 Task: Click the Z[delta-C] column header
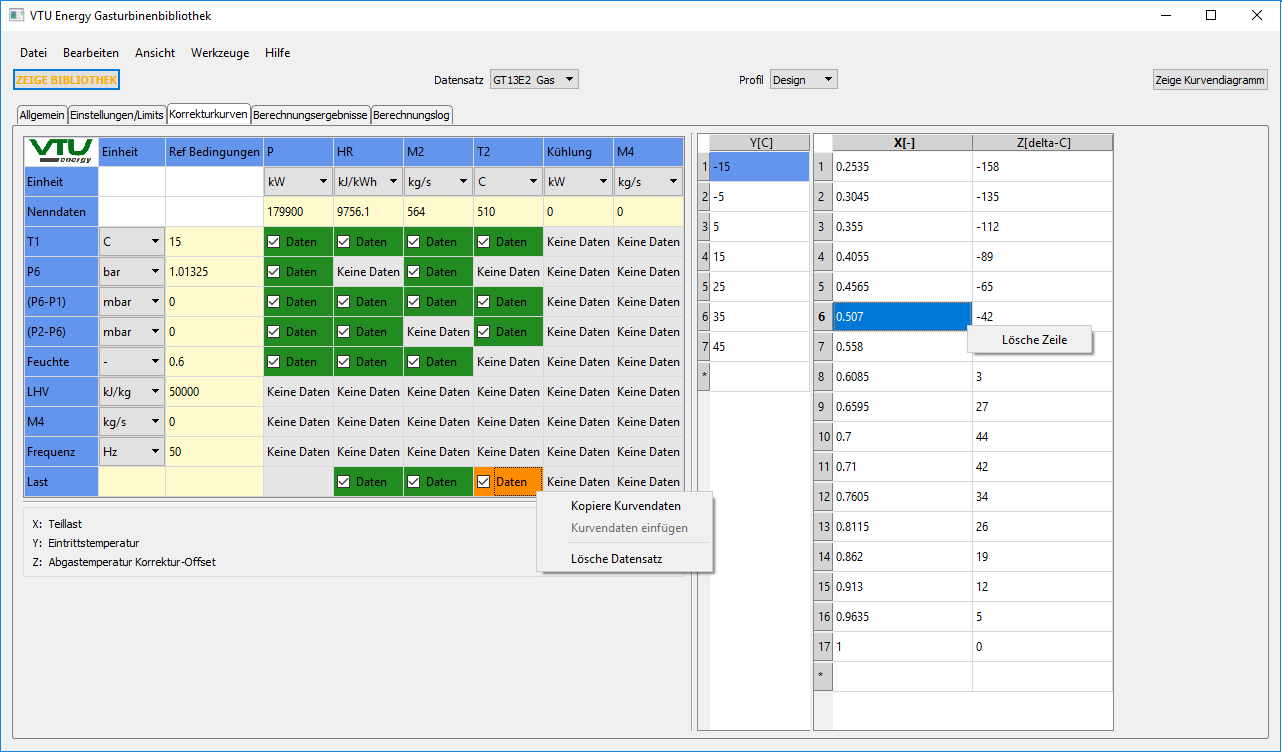(x=1043, y=143)
